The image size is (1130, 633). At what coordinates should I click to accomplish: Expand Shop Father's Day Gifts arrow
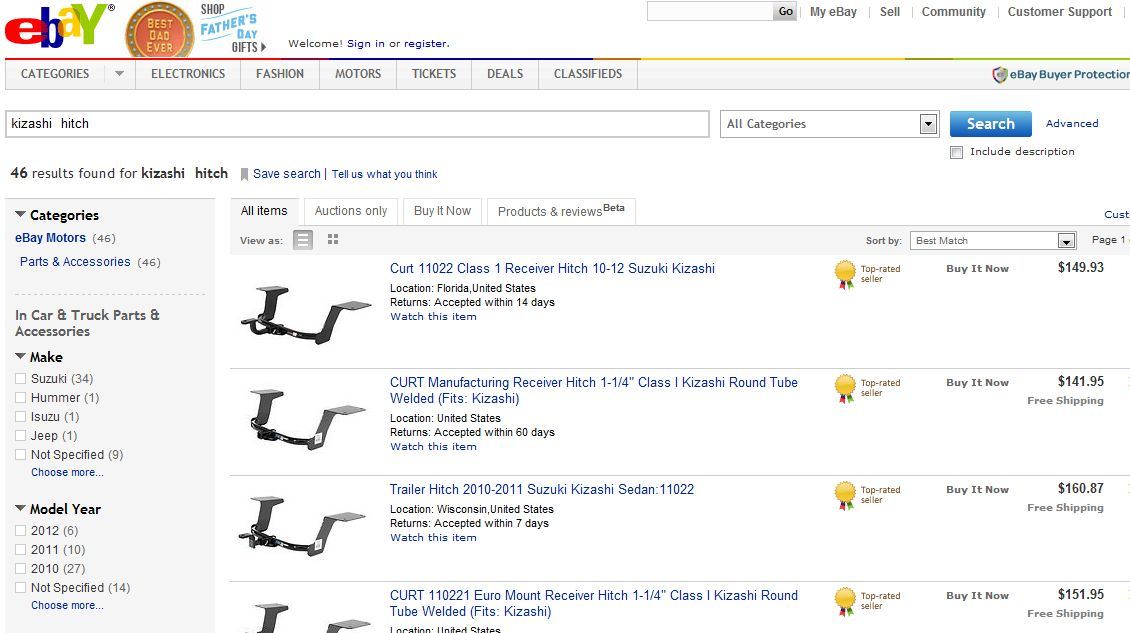click(x=263, y=47)
